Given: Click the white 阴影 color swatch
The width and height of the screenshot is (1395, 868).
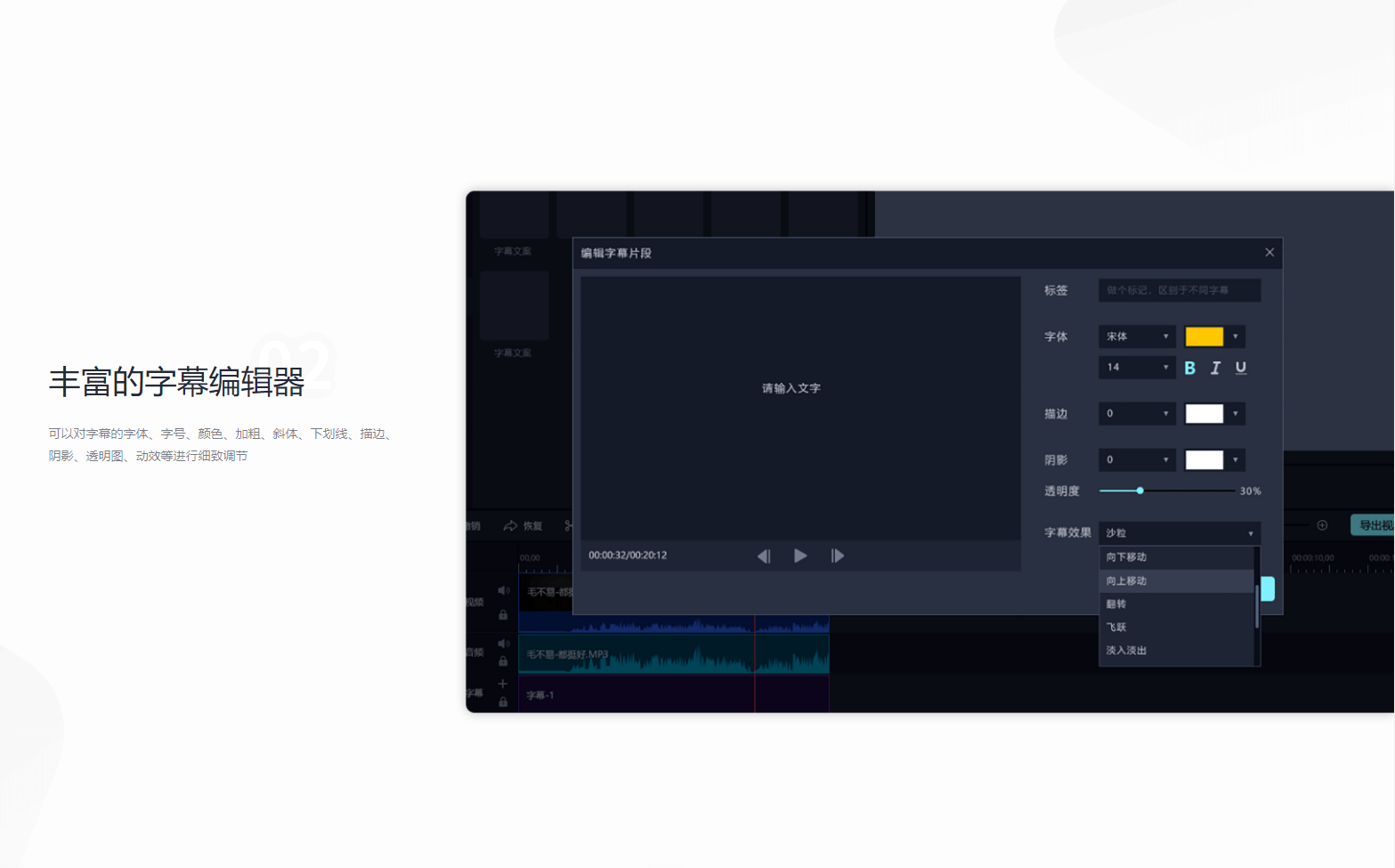Looking at the screenshot, I should [1204, 459].
